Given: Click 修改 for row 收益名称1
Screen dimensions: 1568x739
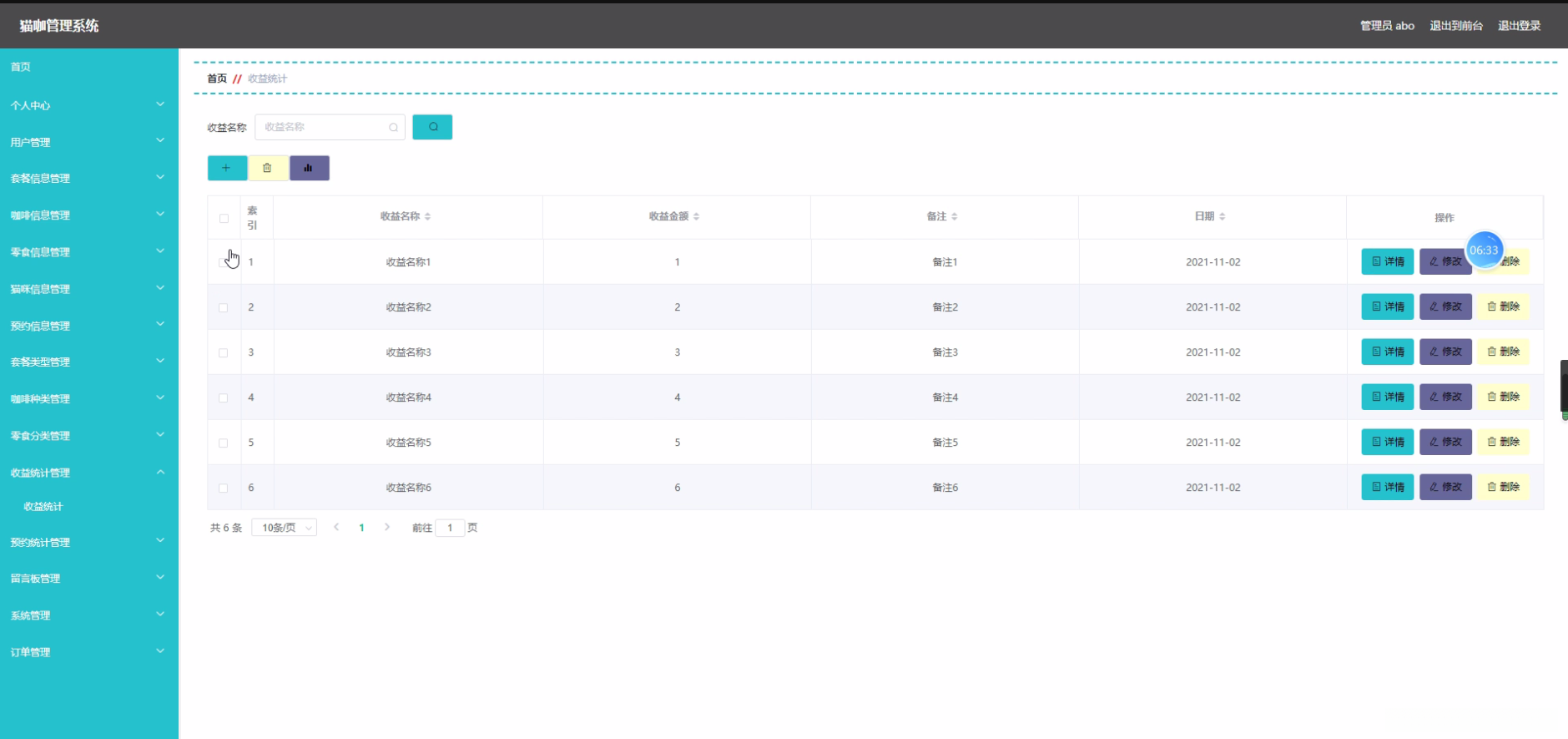Looking at the screenshot, I should (1445, 261).
